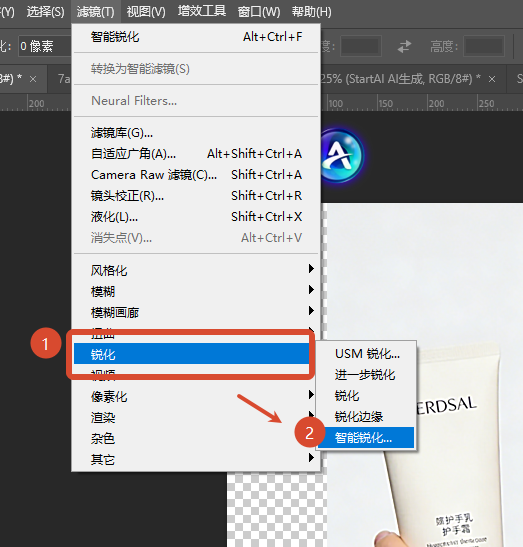This screenshot has height=547, width=523.
Task: Click the swap width and height arrows icon
Action: [404, 46]
